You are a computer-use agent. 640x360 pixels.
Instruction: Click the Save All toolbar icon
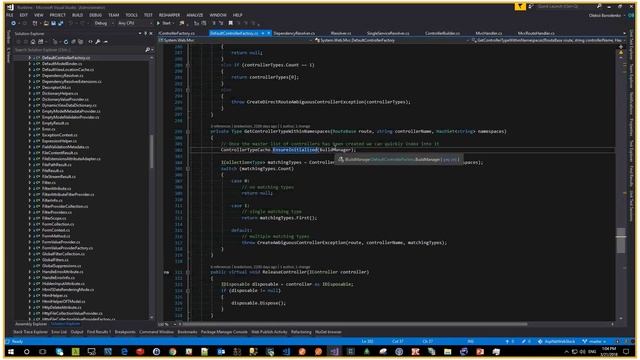60,23
